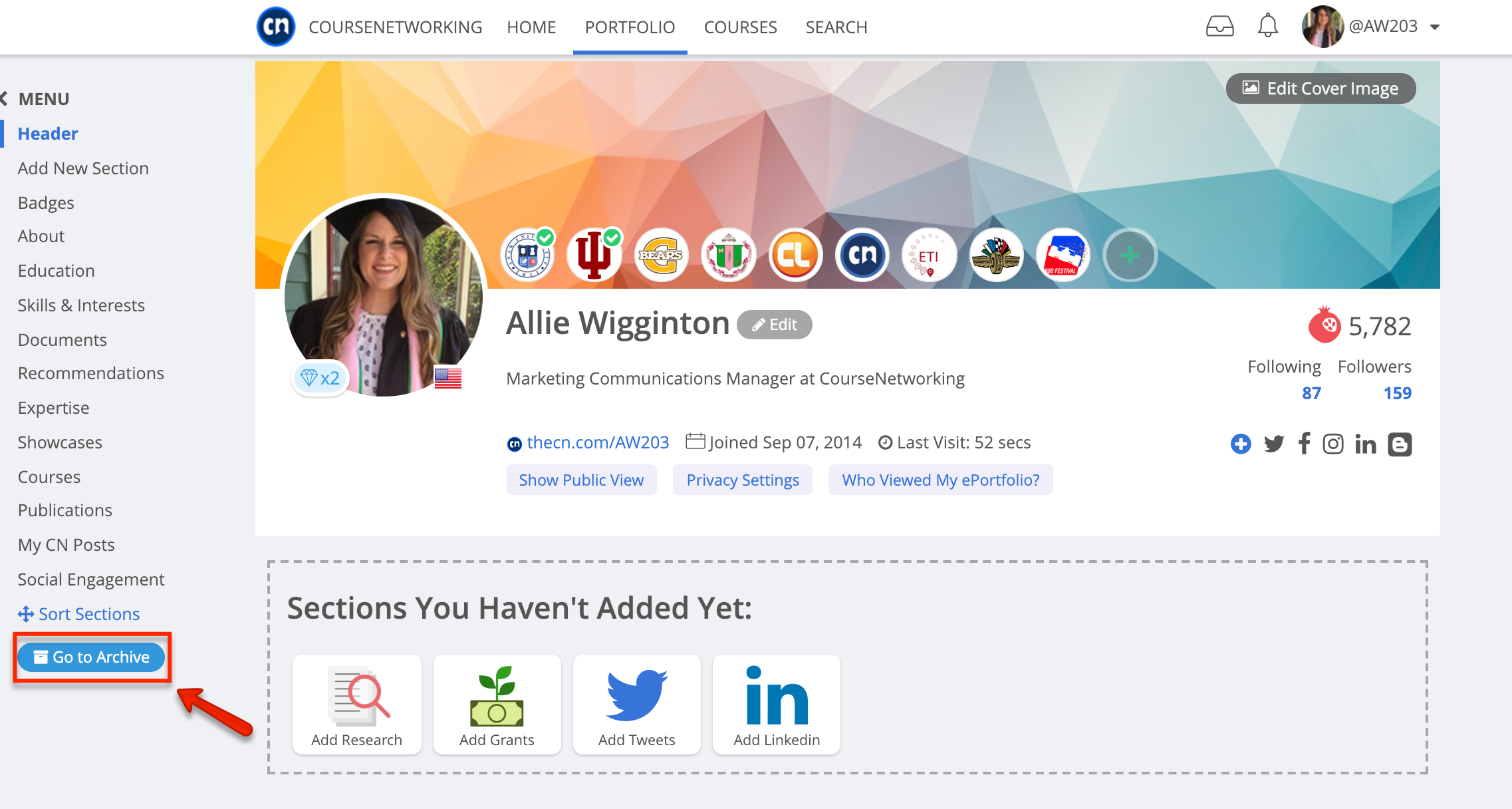Click the ETI badge icon
1512x809 pixels.
(x=929, y=255)
